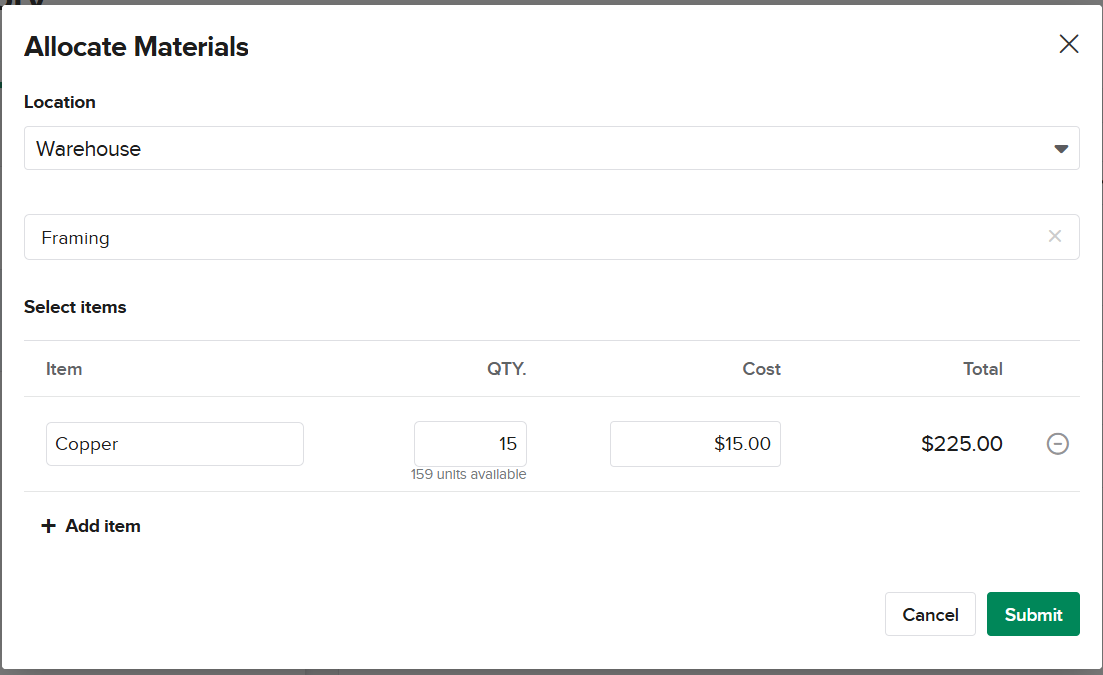1103x675 pixels.
Task: Clear the Framing field with its X icon
Action: click(1055, 237)
